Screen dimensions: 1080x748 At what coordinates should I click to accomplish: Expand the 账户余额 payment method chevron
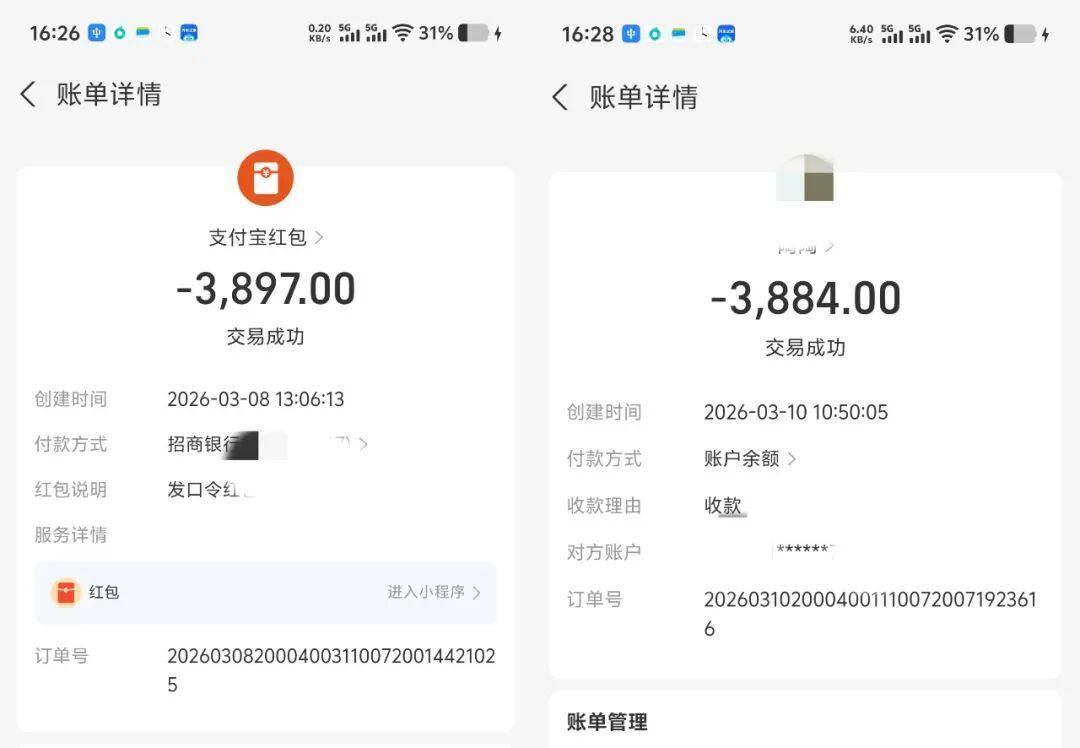coord(792,459)
